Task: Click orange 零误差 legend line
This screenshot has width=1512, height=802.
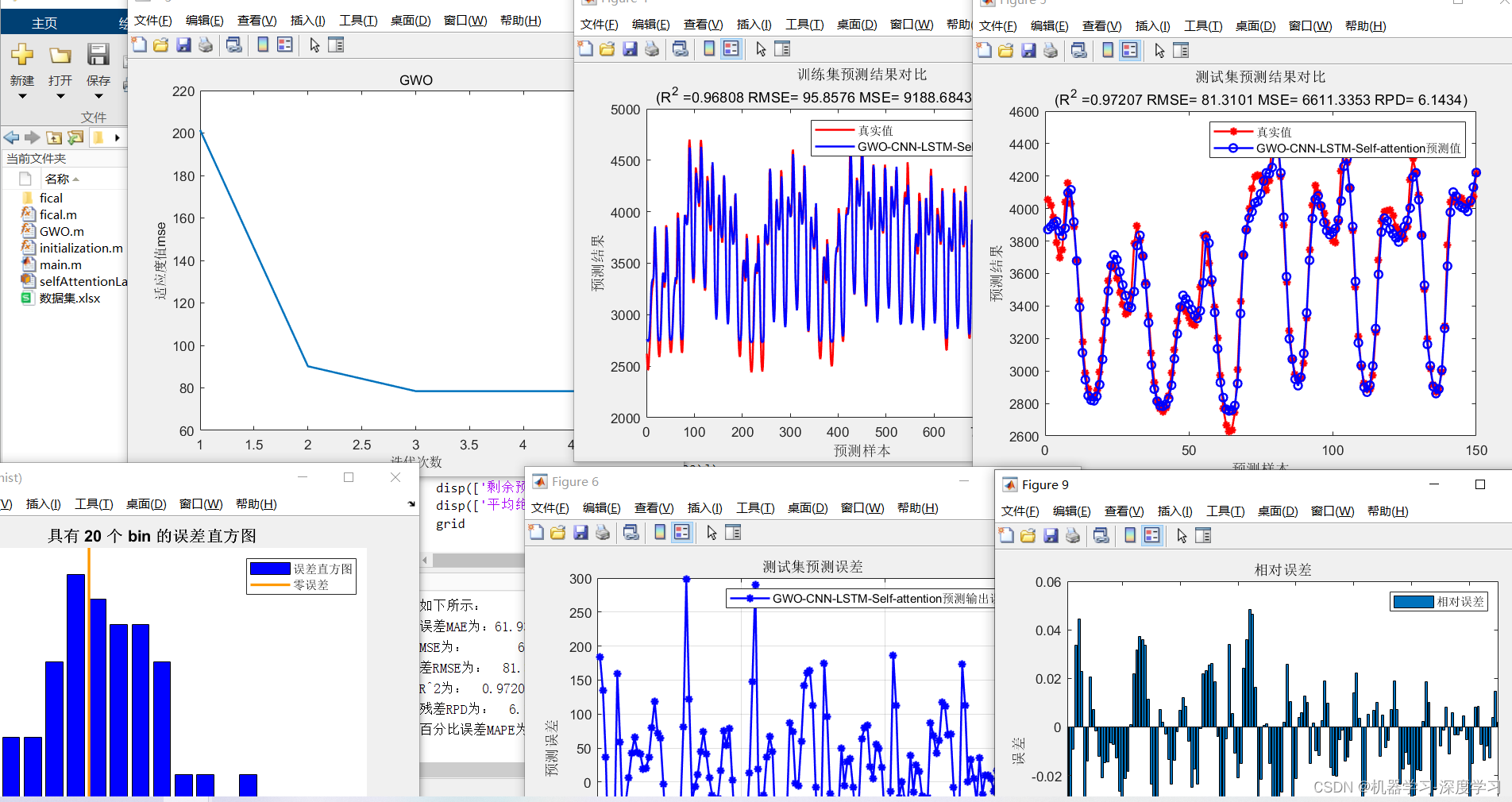Action: (270, 585)
